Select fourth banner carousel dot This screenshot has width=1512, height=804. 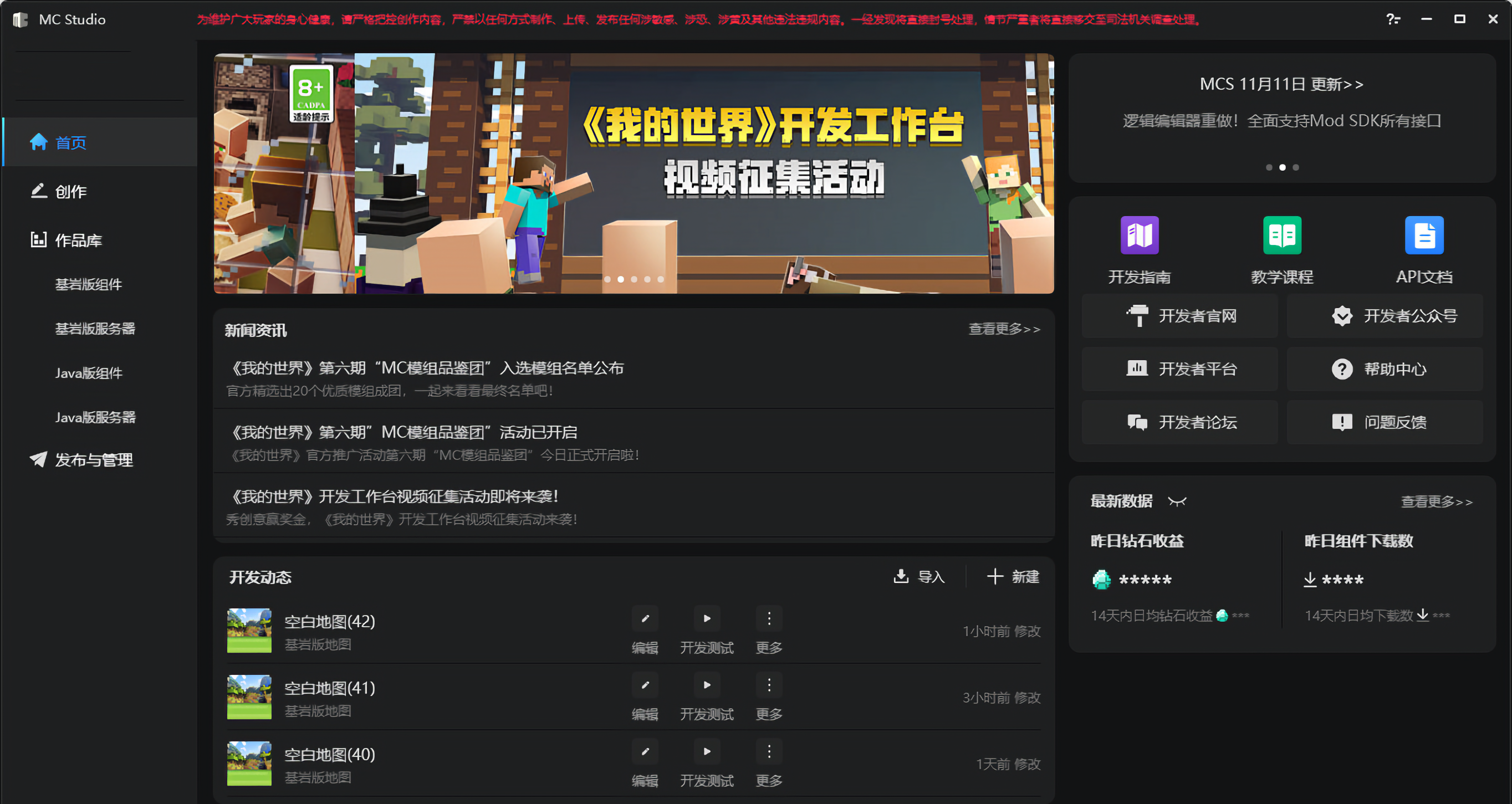click(x=647, y=279)
